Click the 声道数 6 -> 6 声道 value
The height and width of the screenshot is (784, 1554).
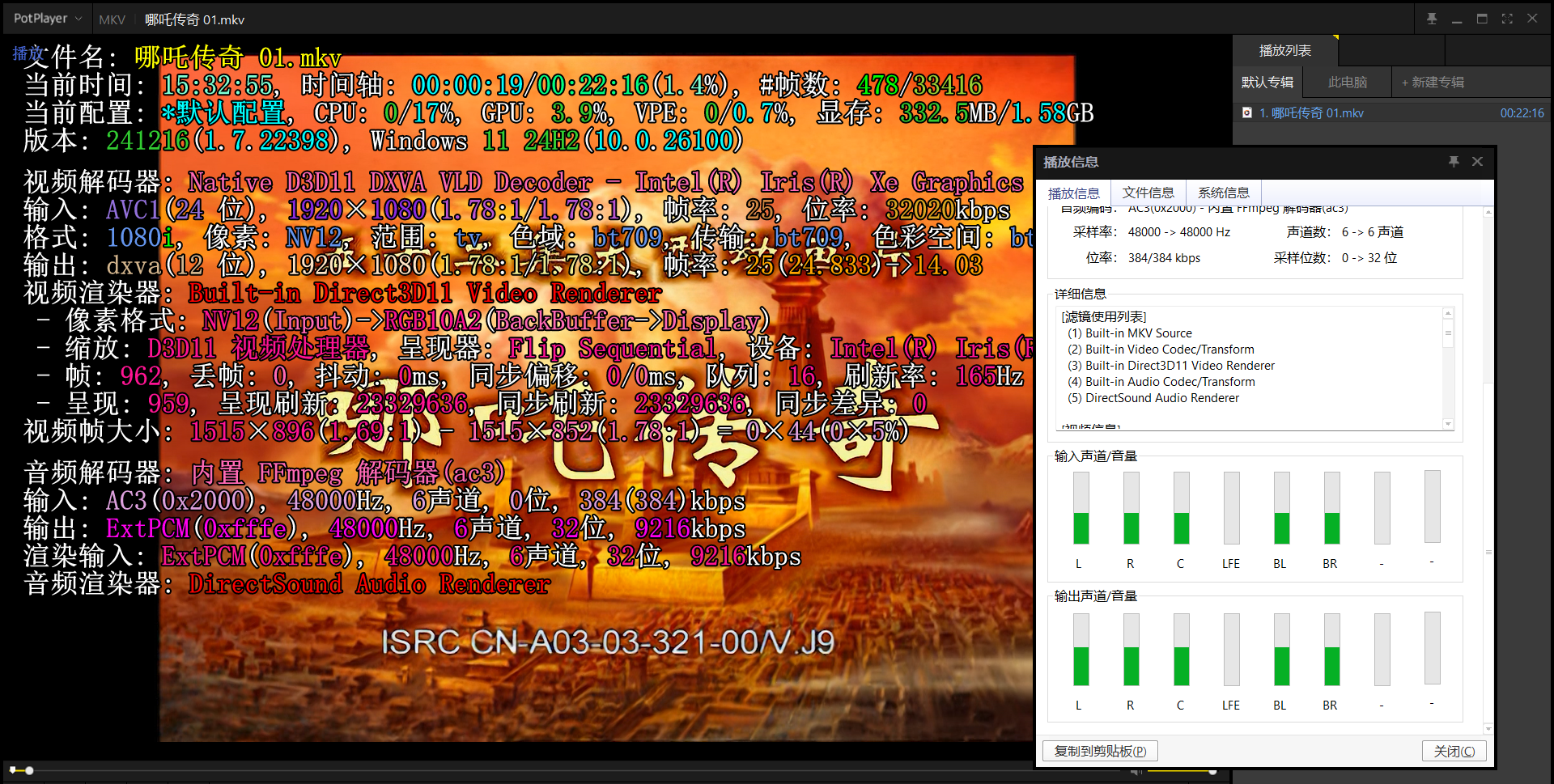point(1373,232)
